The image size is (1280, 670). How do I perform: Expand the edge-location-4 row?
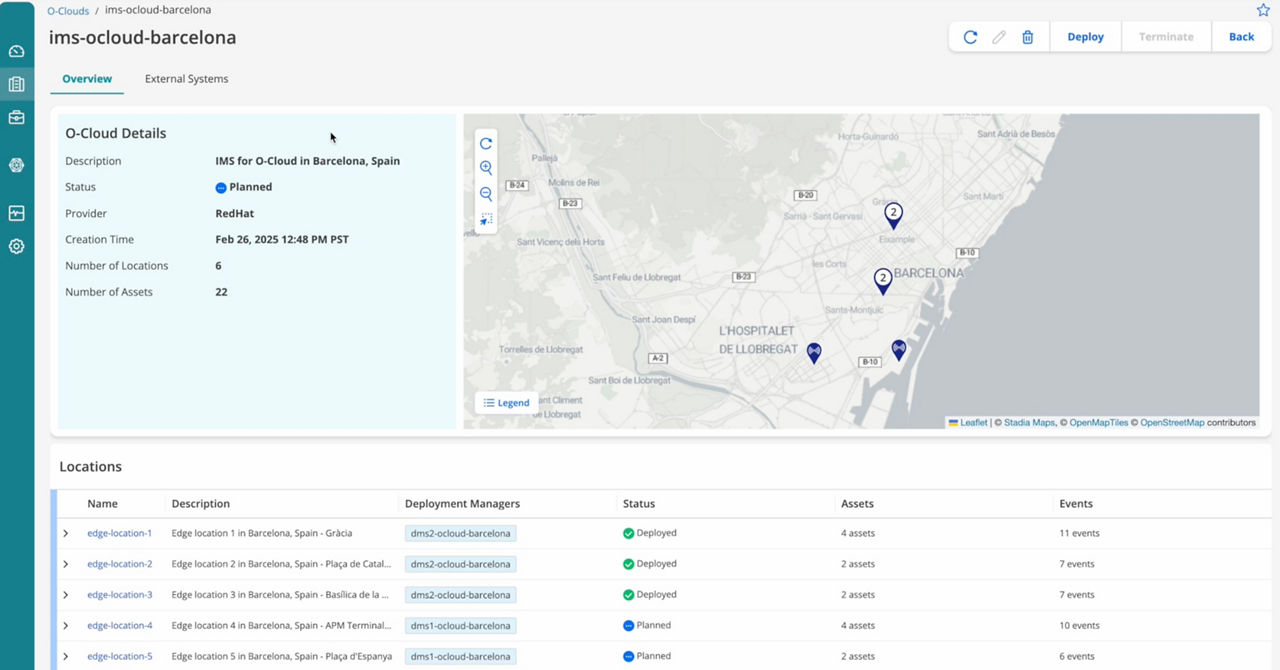point(66,625)
